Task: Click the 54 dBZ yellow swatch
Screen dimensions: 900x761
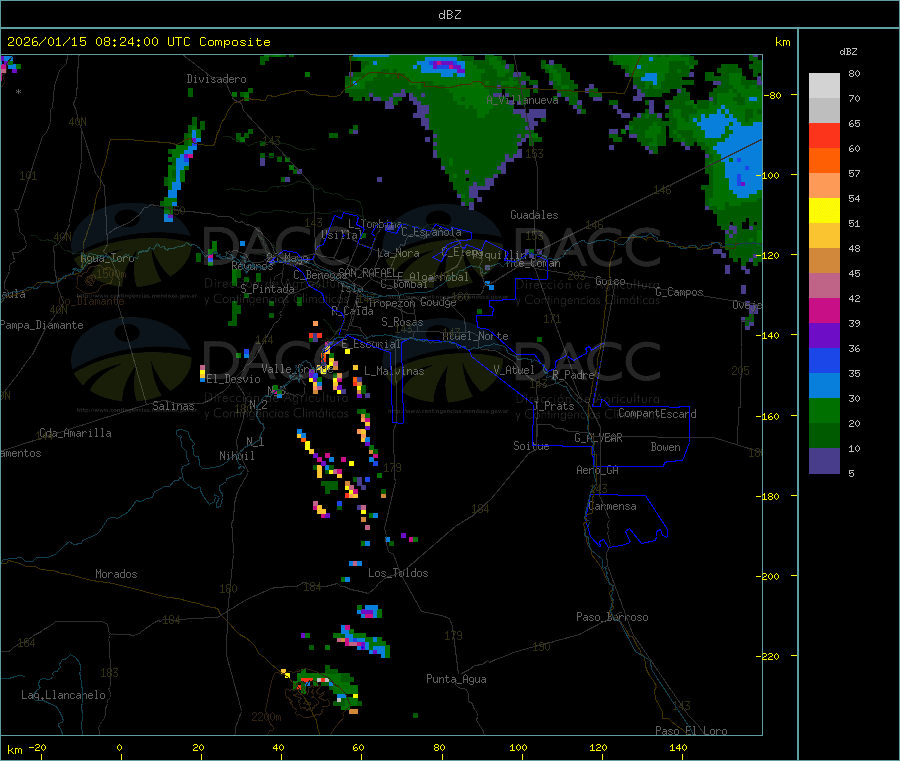Action: (824, 211)
